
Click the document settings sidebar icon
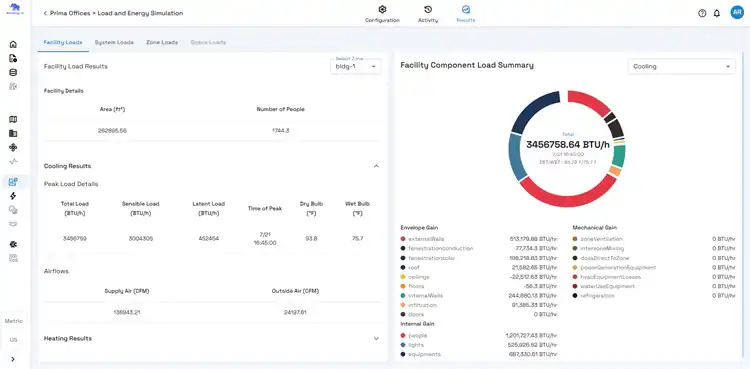pyautogui.click(x=13, y=58)
